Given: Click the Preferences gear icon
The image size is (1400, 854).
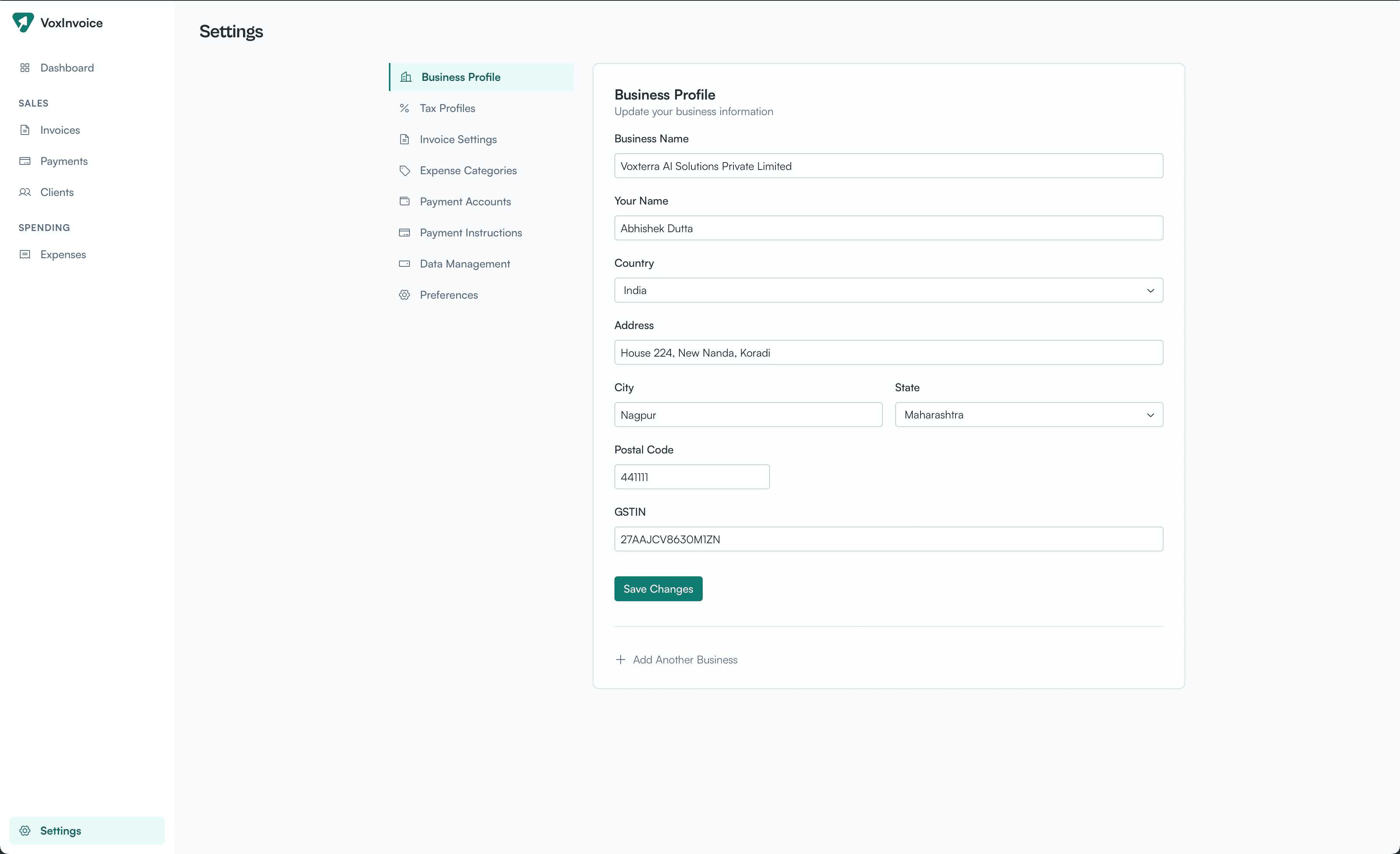Looking at the screenshot, I should coord(404,295).
